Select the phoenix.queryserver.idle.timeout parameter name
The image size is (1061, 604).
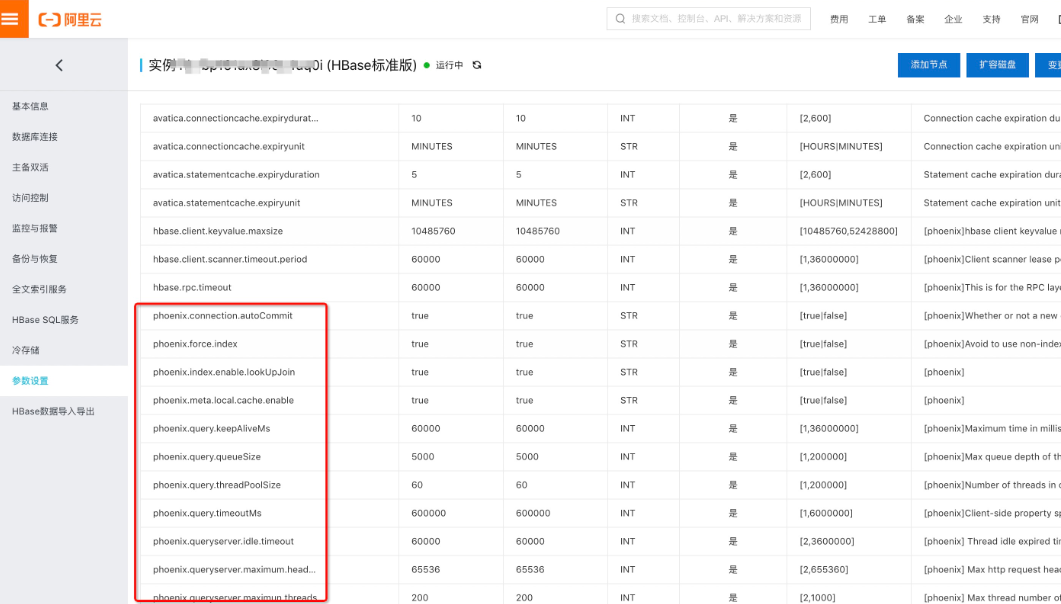pyautogui.click(x=223, y=541)
